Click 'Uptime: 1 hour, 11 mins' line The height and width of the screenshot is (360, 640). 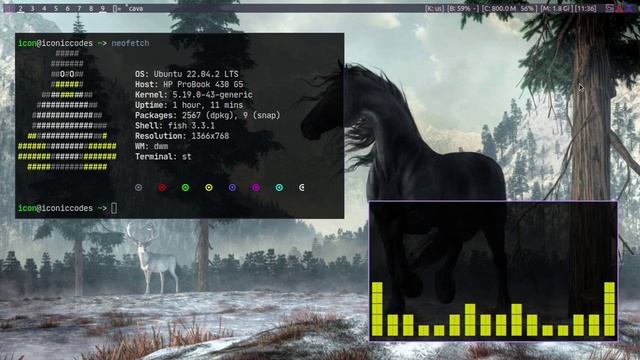pyautogui.click(x=189, y=105)
